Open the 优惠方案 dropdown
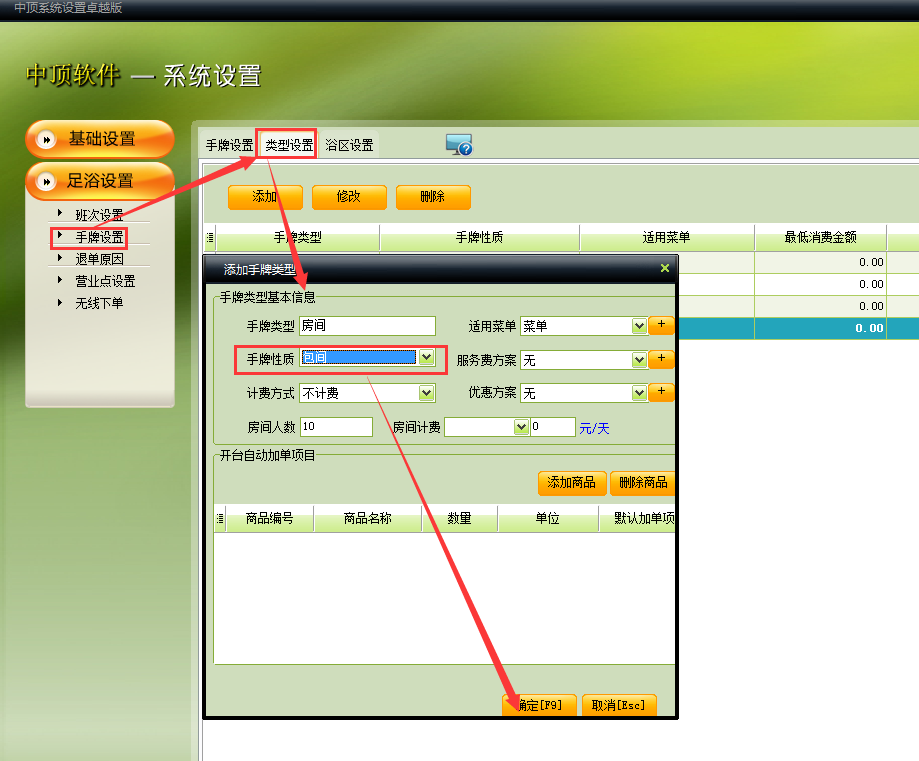919x761 pixels. click(x=639, y=393)
